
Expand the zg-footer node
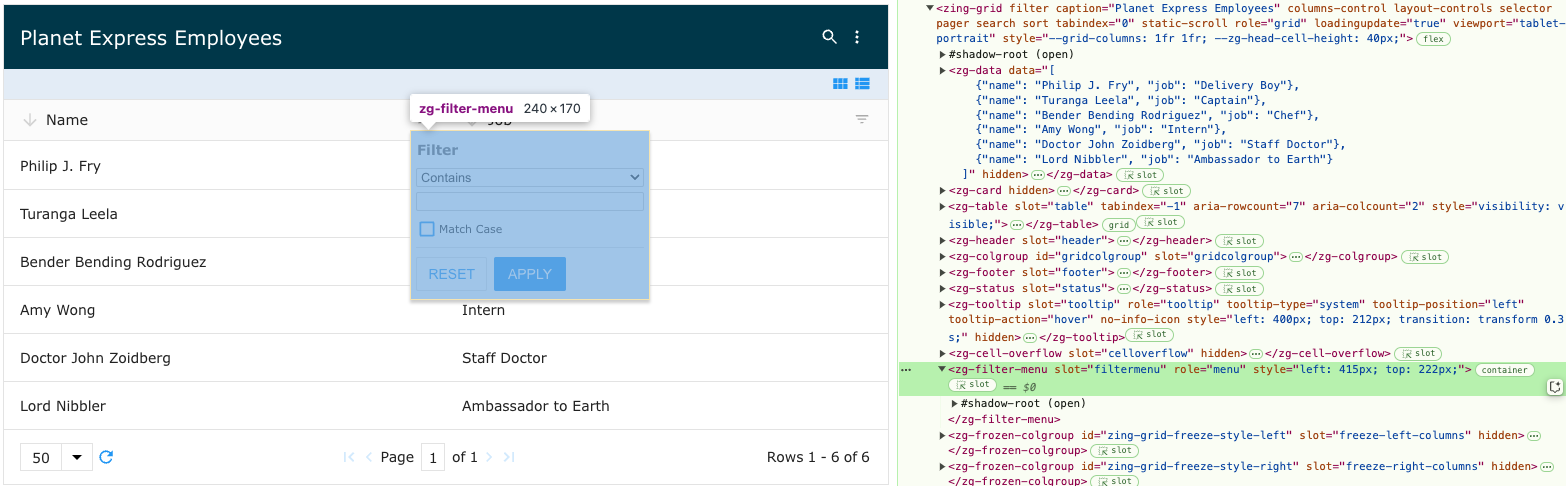coord(942,273)
